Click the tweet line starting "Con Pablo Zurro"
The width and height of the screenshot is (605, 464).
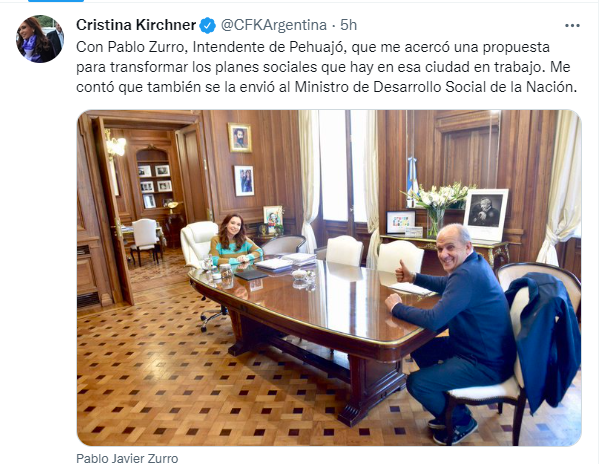313,47
